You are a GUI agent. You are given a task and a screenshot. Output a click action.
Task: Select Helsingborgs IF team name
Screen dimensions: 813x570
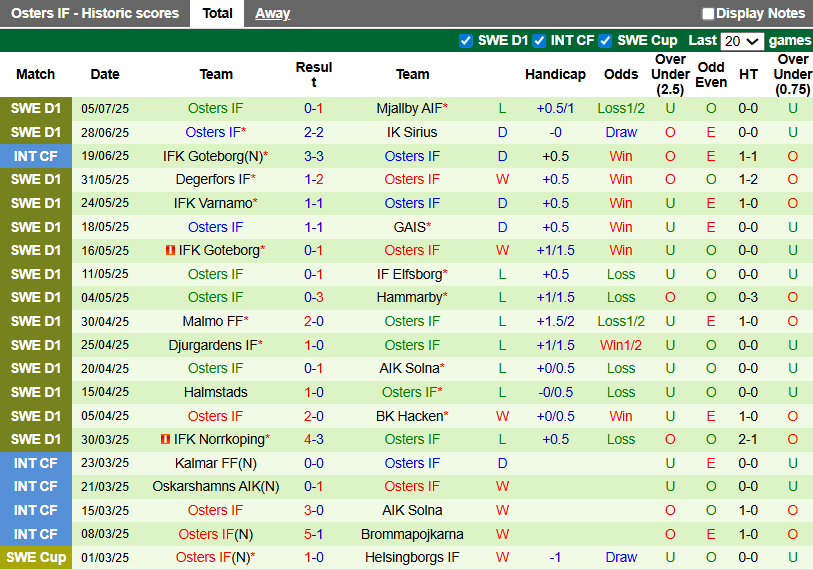click(x=412, y=558)
